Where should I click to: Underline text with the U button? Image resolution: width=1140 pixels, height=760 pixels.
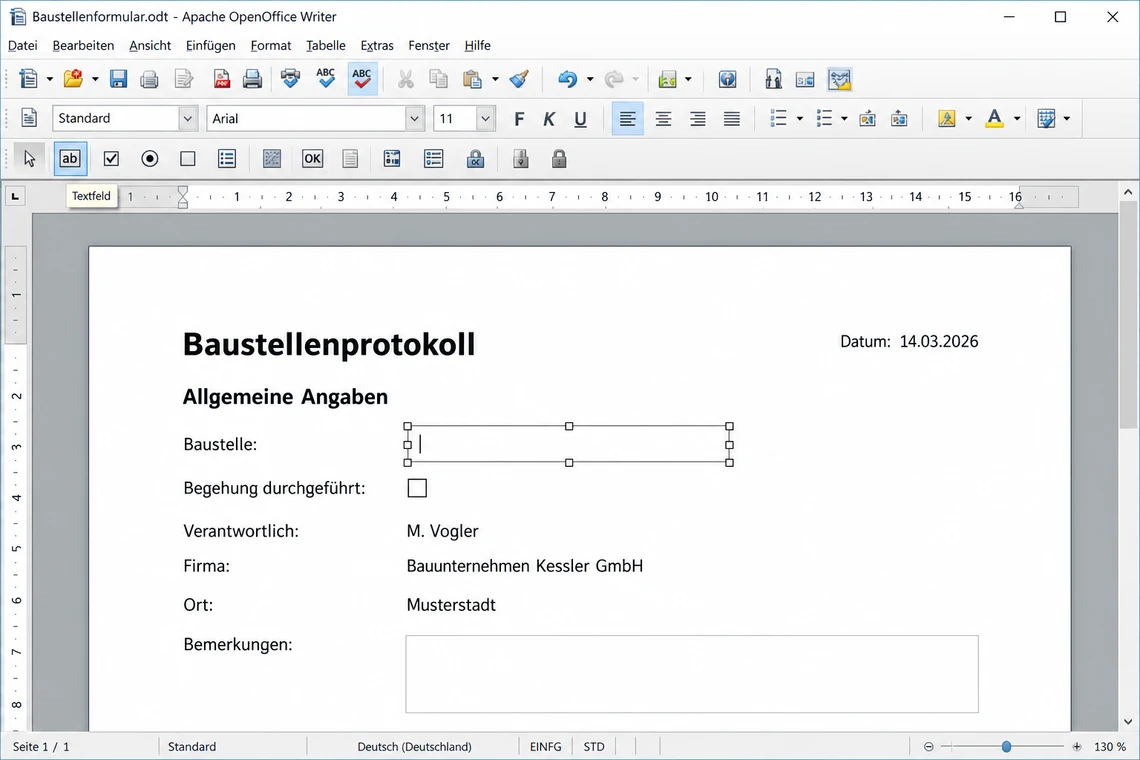coord(580,119)
